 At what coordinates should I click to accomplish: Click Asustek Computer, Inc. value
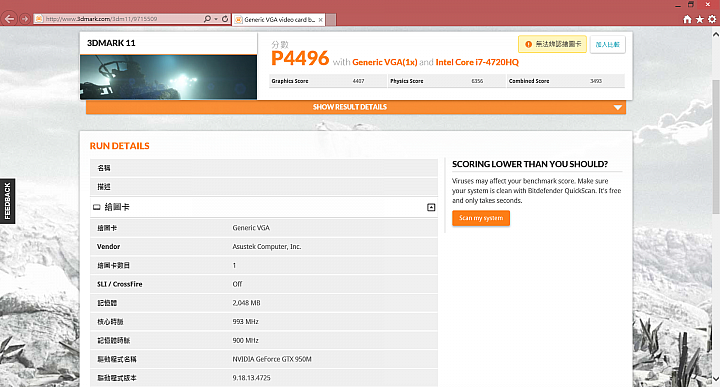tap(267, 247)
